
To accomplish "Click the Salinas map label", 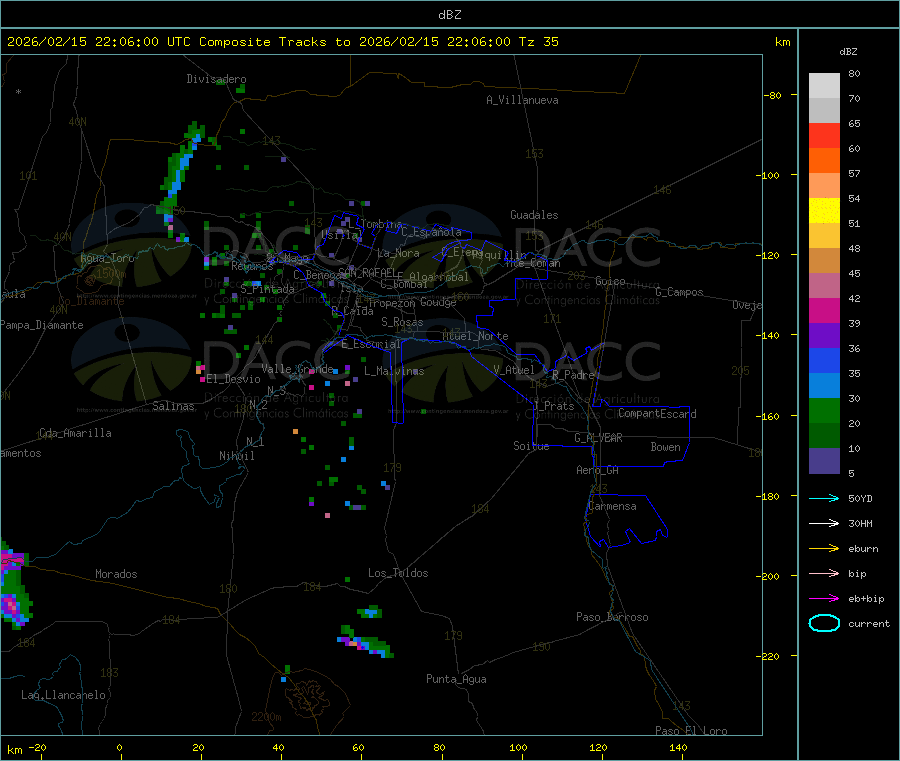I will (173, 406).
